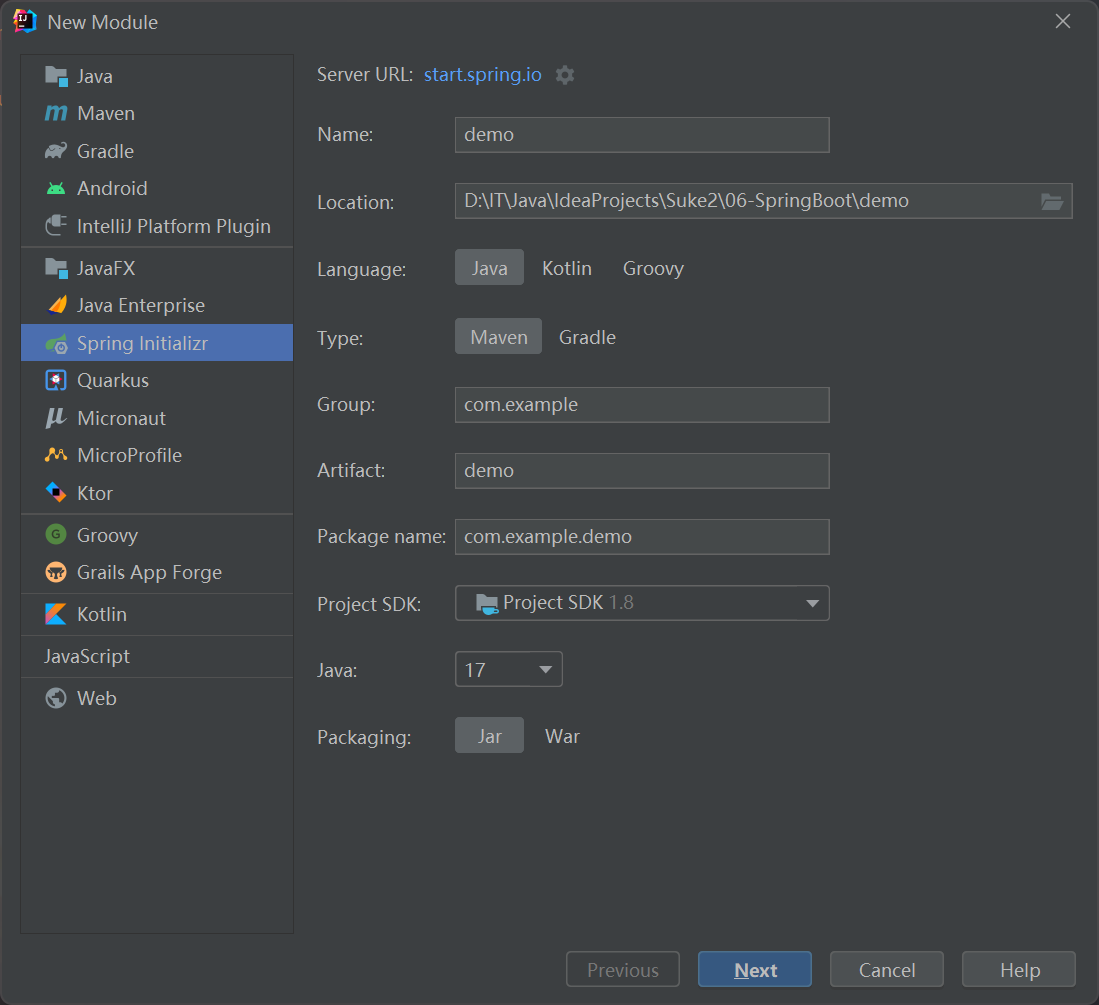Click the Next button
Image resolution: width=1099 pixels, height=1005 pixels.
[754, 969]
